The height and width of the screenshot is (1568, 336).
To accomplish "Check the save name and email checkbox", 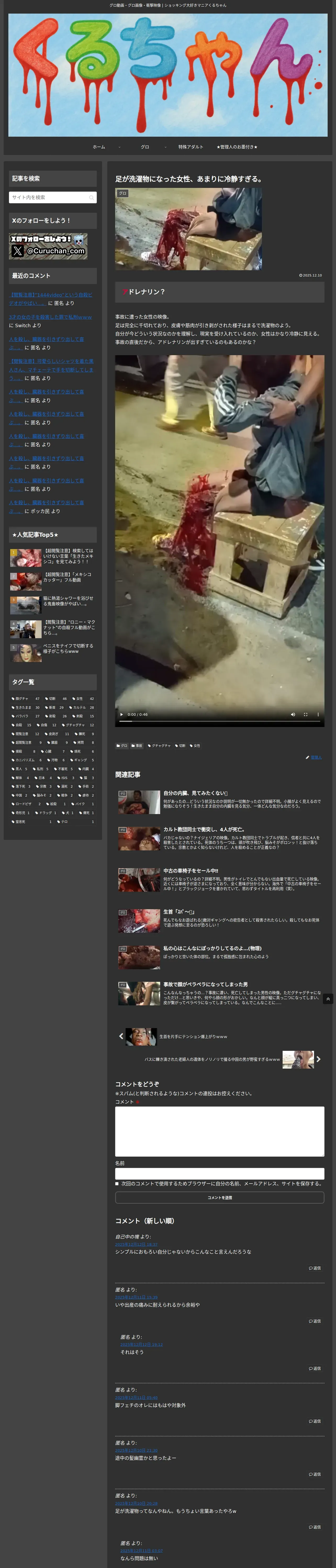I will (x=117, y=1184).
